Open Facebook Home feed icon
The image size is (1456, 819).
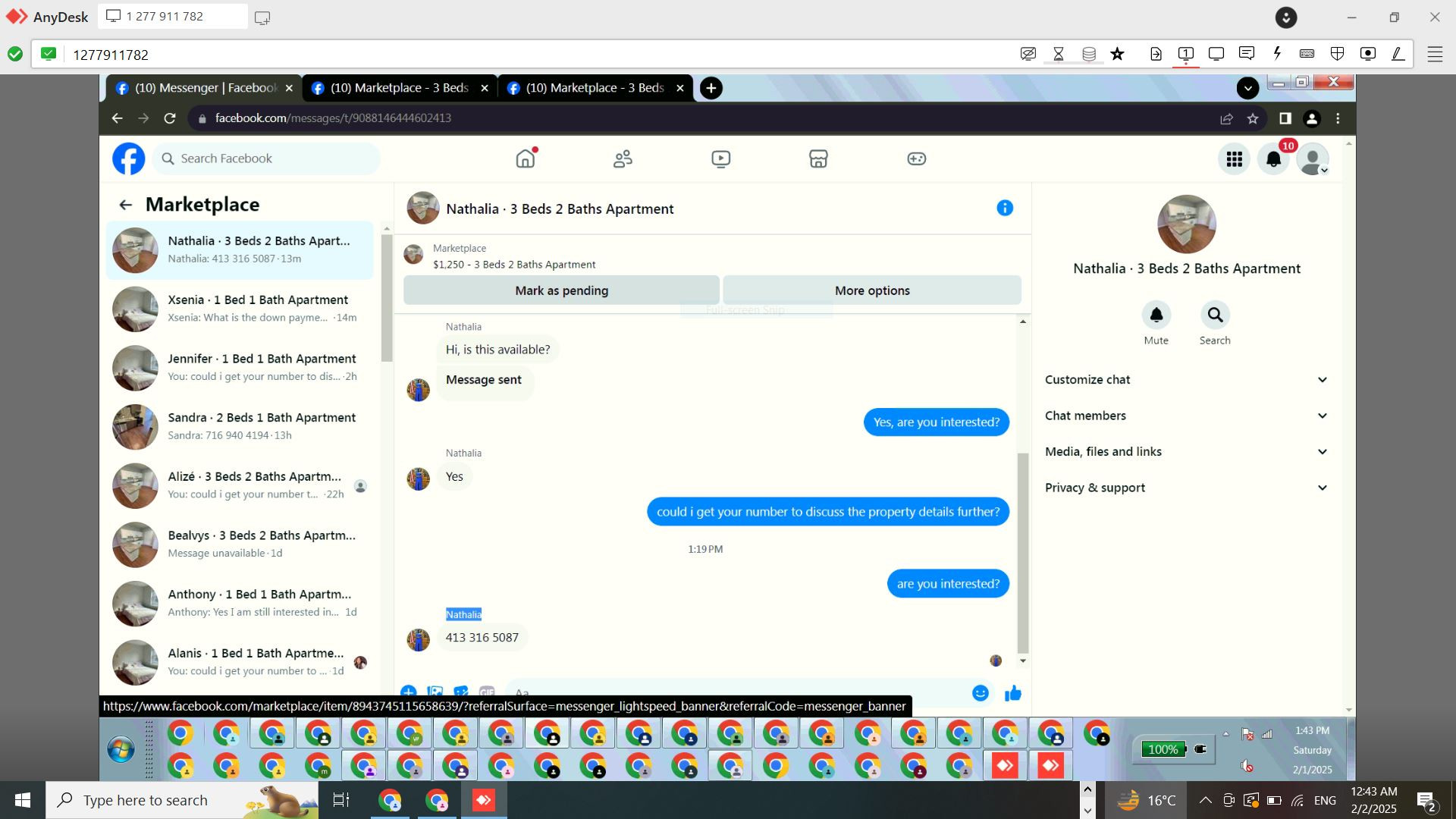pos(525,158)
